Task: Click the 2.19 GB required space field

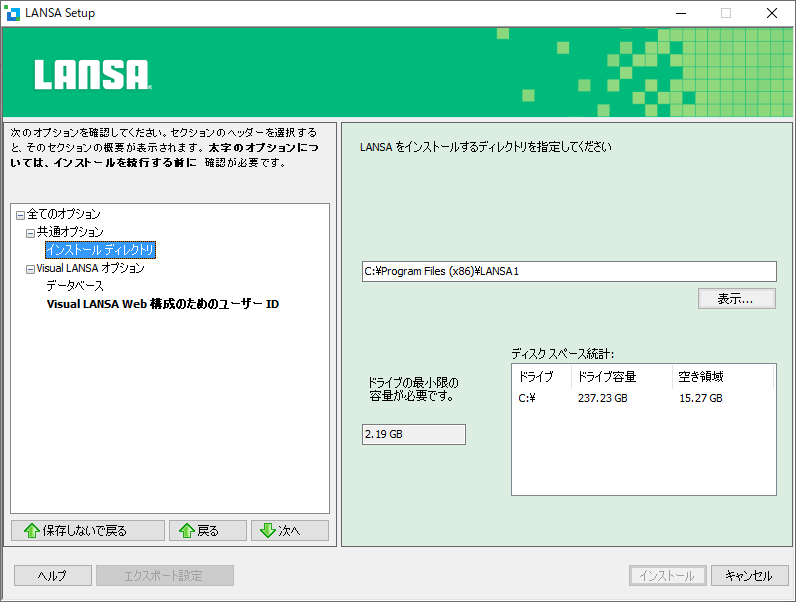Action: click(414, 434)
